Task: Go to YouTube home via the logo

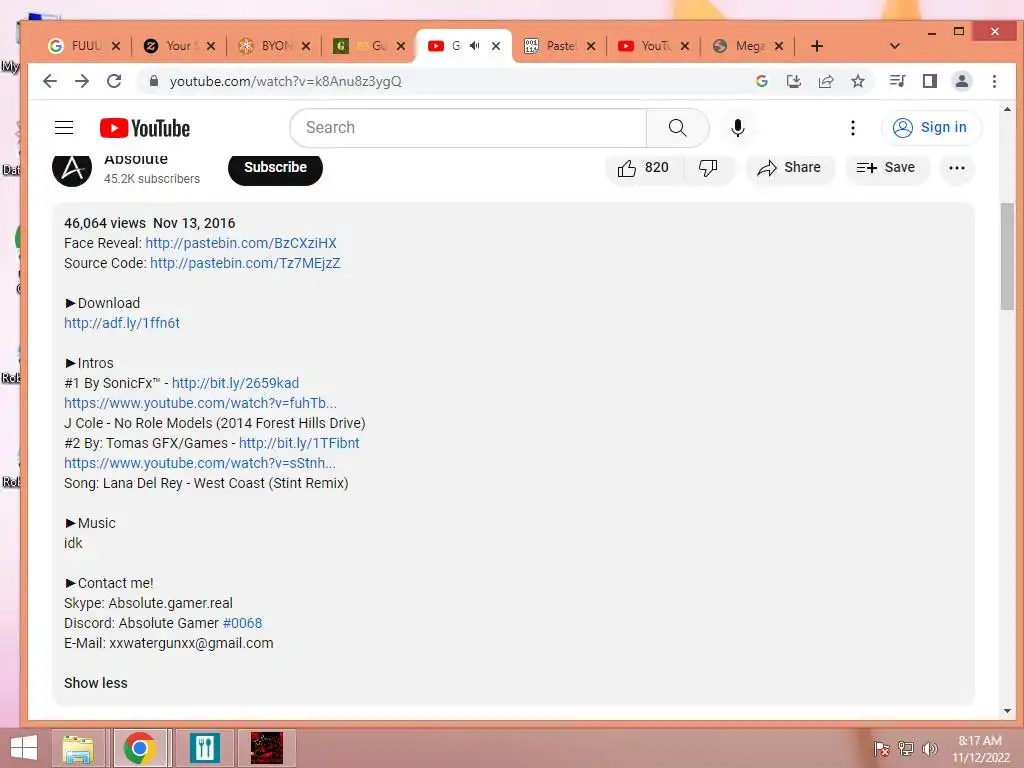Action: pos(145,128)
